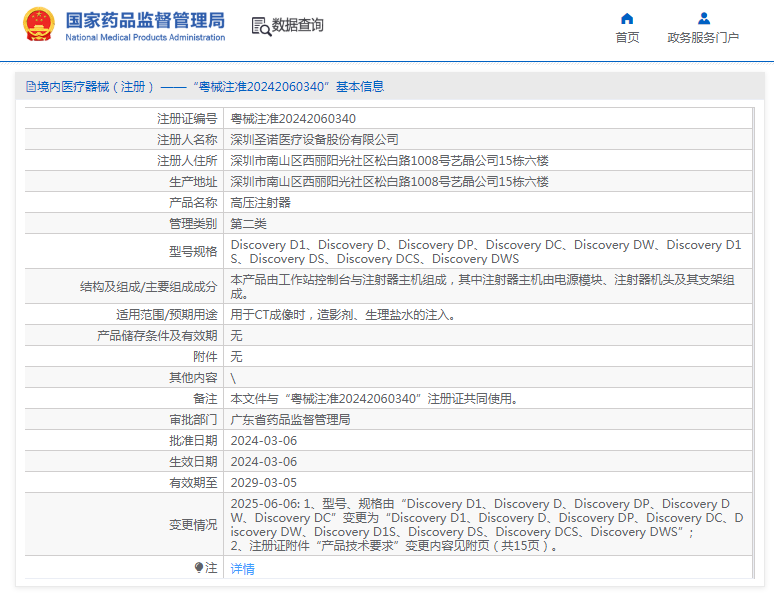The width and height of the screenshot is (774, 594).
Task: Click the 型号规格 Discovery models value
Action: 486,251
